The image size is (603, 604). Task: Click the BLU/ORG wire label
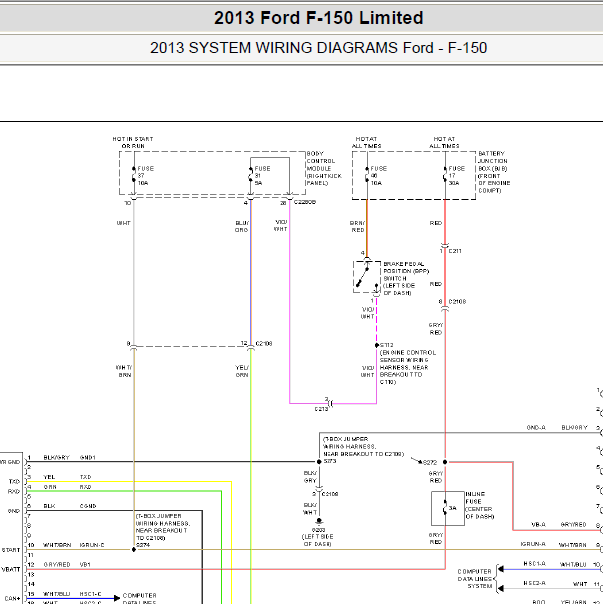[x=242, y=226]
